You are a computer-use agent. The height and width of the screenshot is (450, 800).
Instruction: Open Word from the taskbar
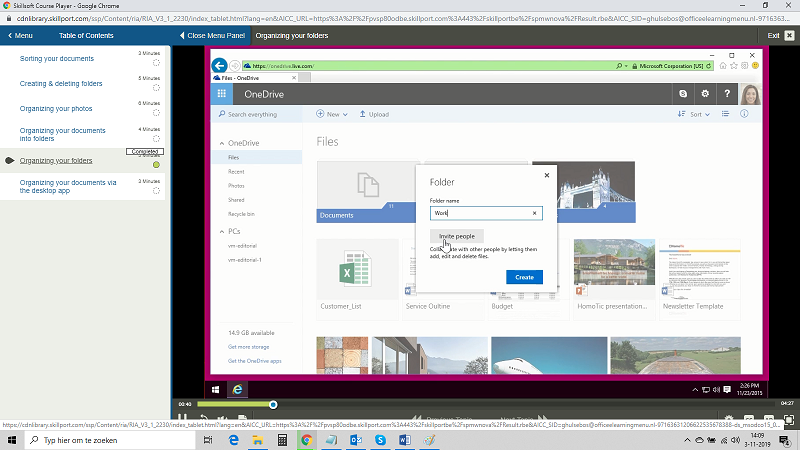click(x=405, y=440)
